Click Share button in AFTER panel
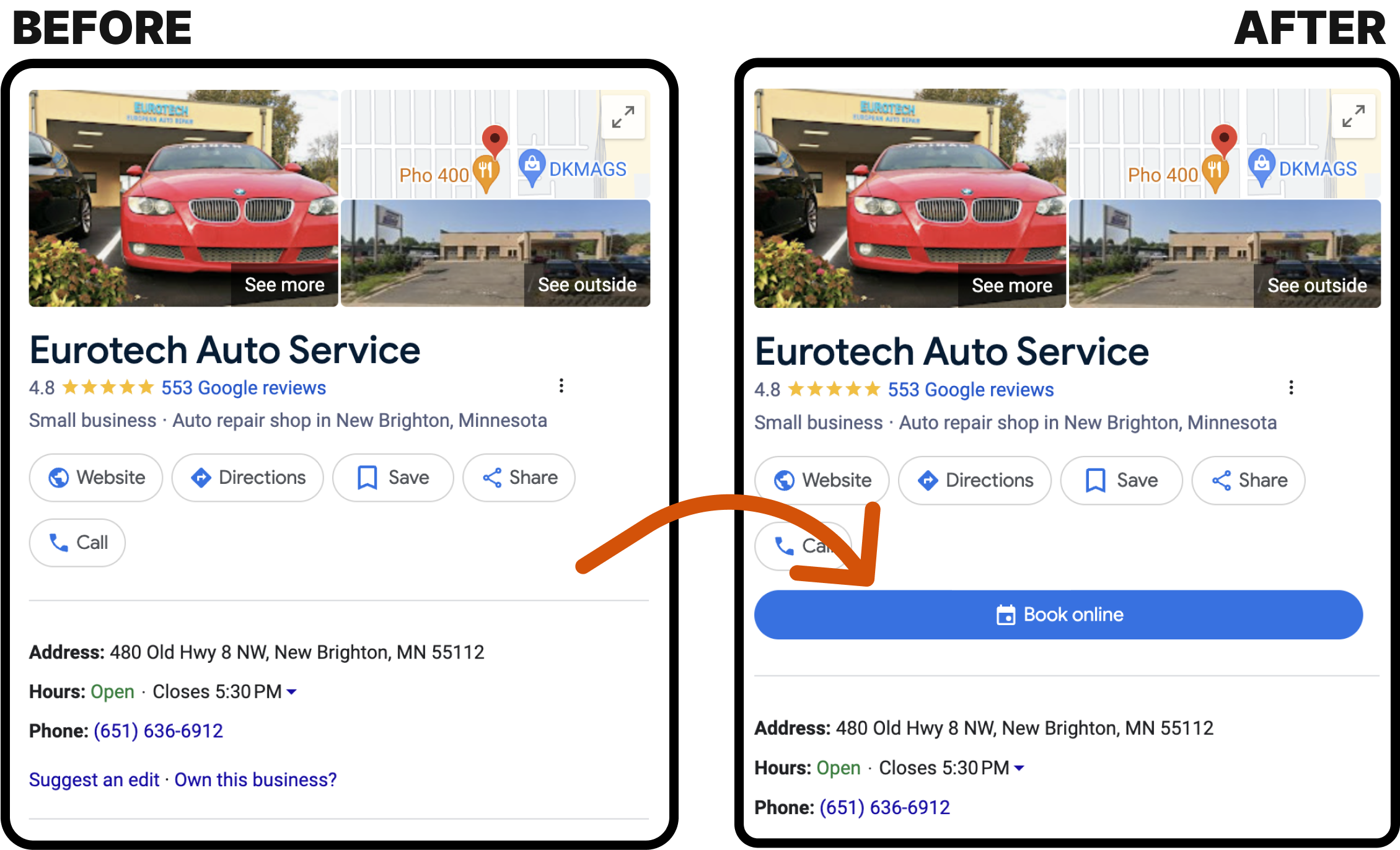Screen dimensions: 1400x850 point(1248,481)
